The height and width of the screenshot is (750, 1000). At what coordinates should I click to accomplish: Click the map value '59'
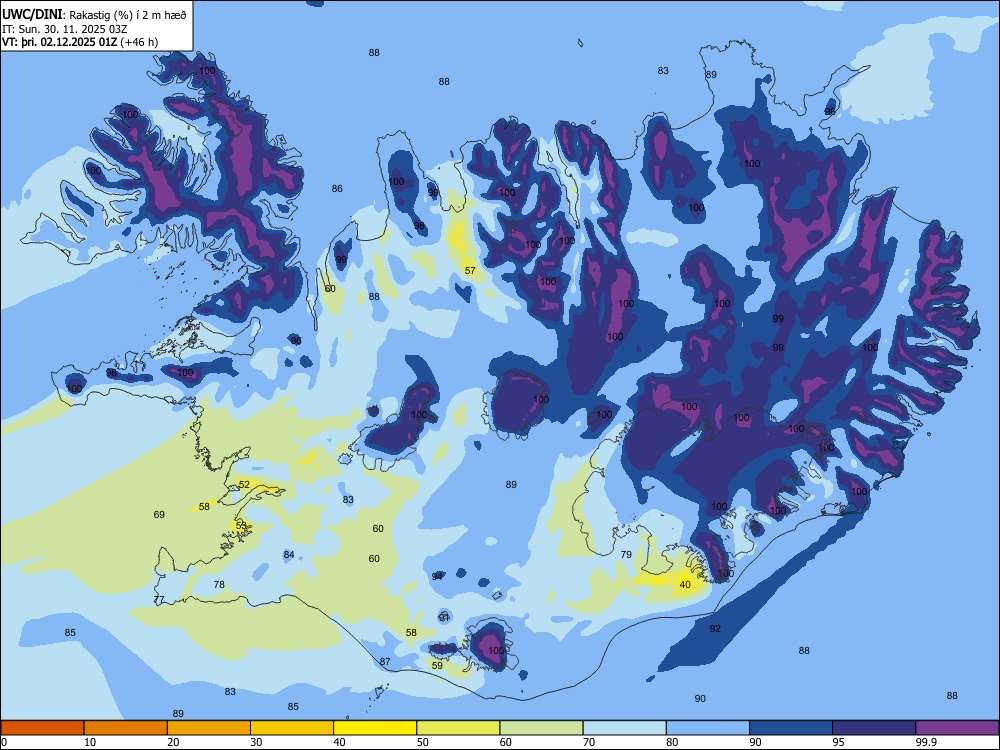click(437, 665)
